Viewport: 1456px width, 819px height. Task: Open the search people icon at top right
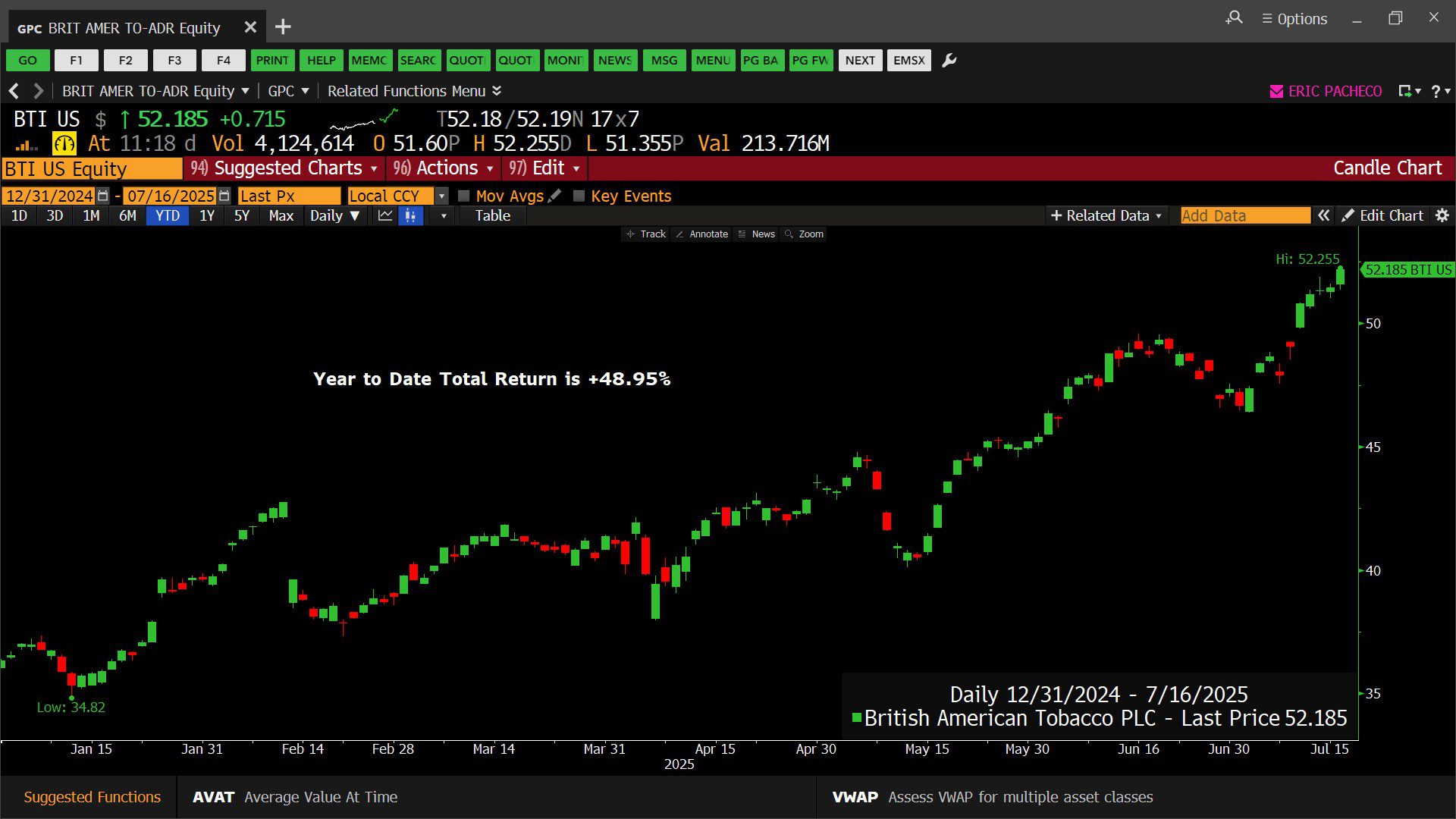pyautogui.click(x=1234, y=18)
